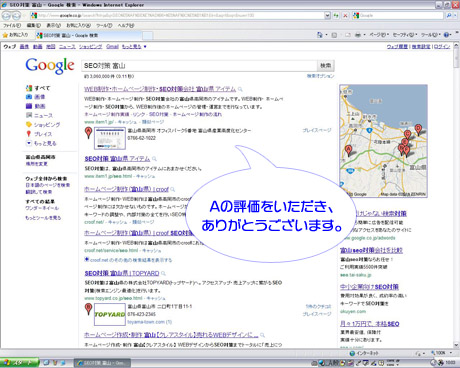Viewport: 460px width, 368px height.
Task: Select the SEO対策 富山 - Google 検索 tab
Action: click(x=88, y=35)
